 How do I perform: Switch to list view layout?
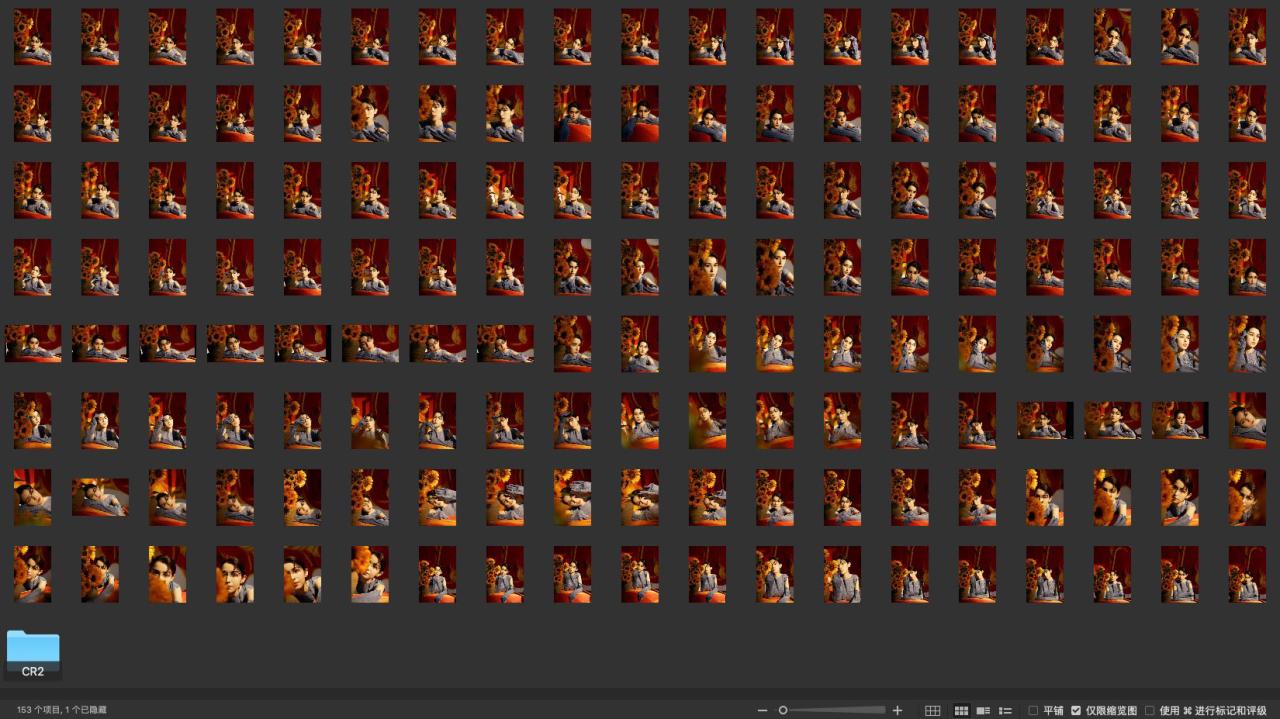[x=1006, y=710]
